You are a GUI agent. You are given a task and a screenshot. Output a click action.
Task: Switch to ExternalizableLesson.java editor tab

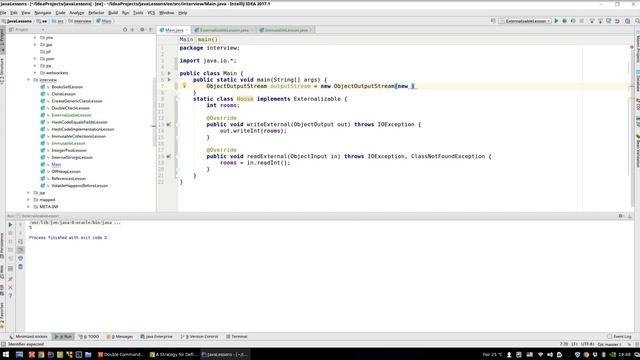[224, 30]
